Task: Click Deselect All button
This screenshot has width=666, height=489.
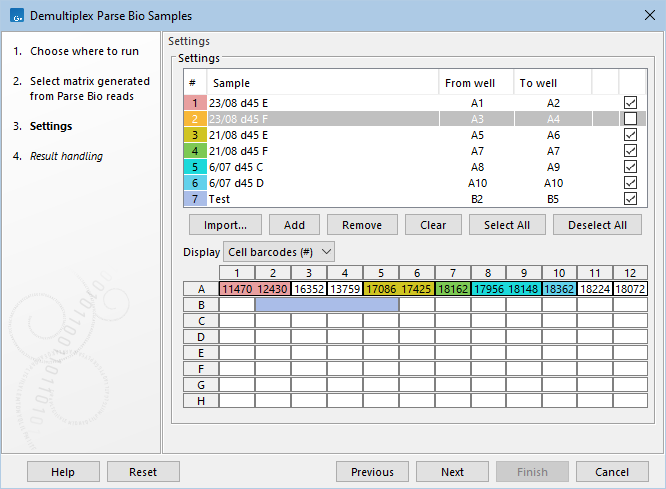Action: pos(597,225)
